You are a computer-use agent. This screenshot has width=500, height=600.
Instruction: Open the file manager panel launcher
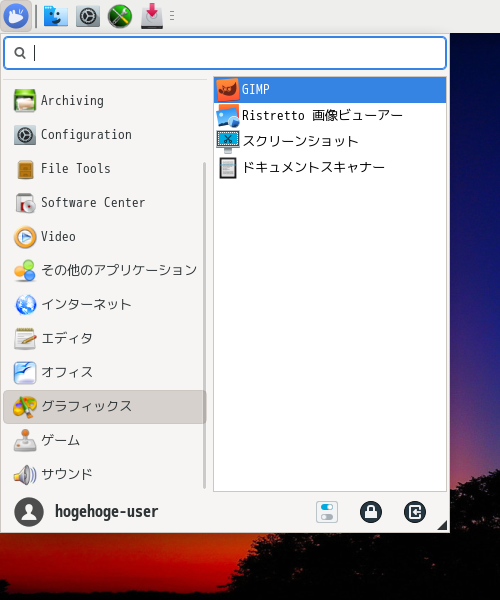56,16
